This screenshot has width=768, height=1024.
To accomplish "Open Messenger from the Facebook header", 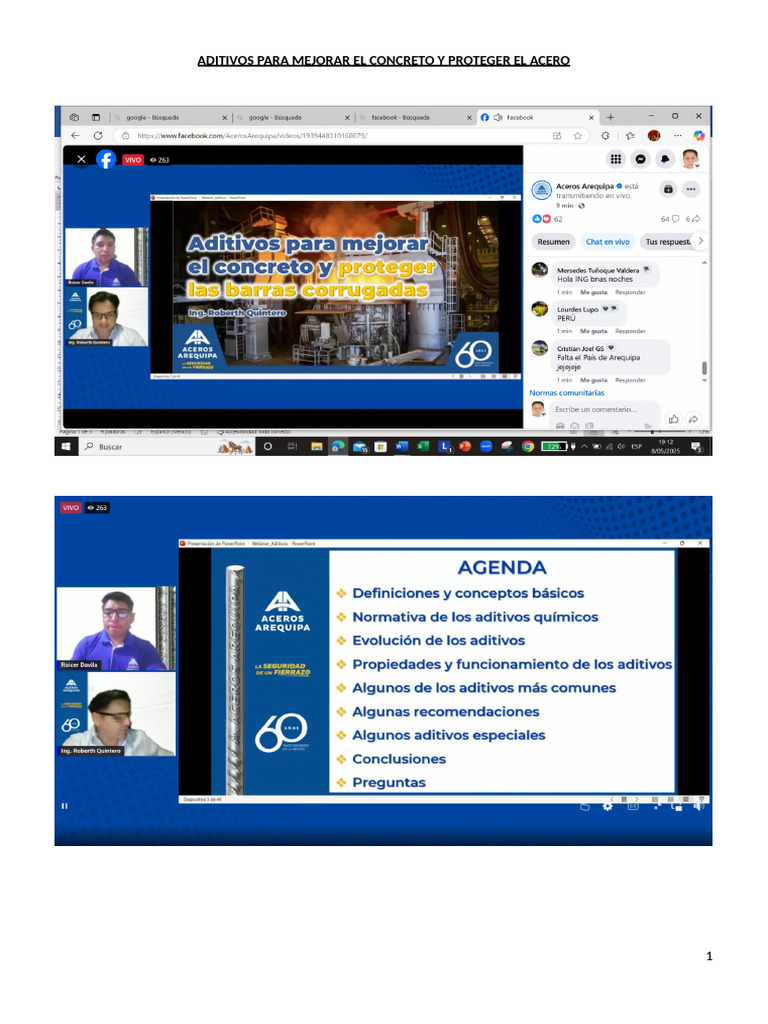I will pyautogui.click(x=641, y=159).
